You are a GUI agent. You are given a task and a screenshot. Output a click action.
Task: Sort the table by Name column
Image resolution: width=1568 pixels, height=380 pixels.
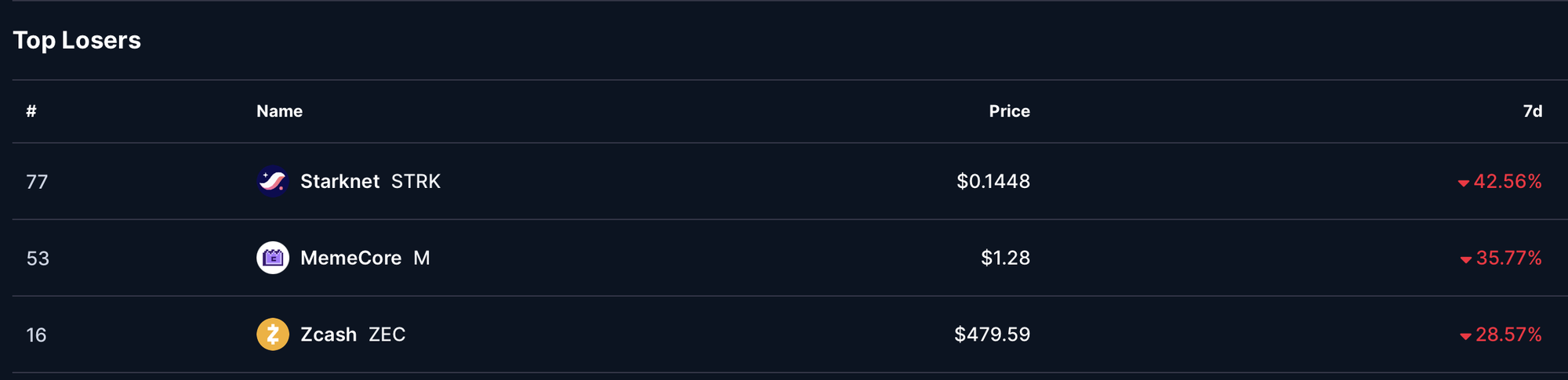point(279,111)
